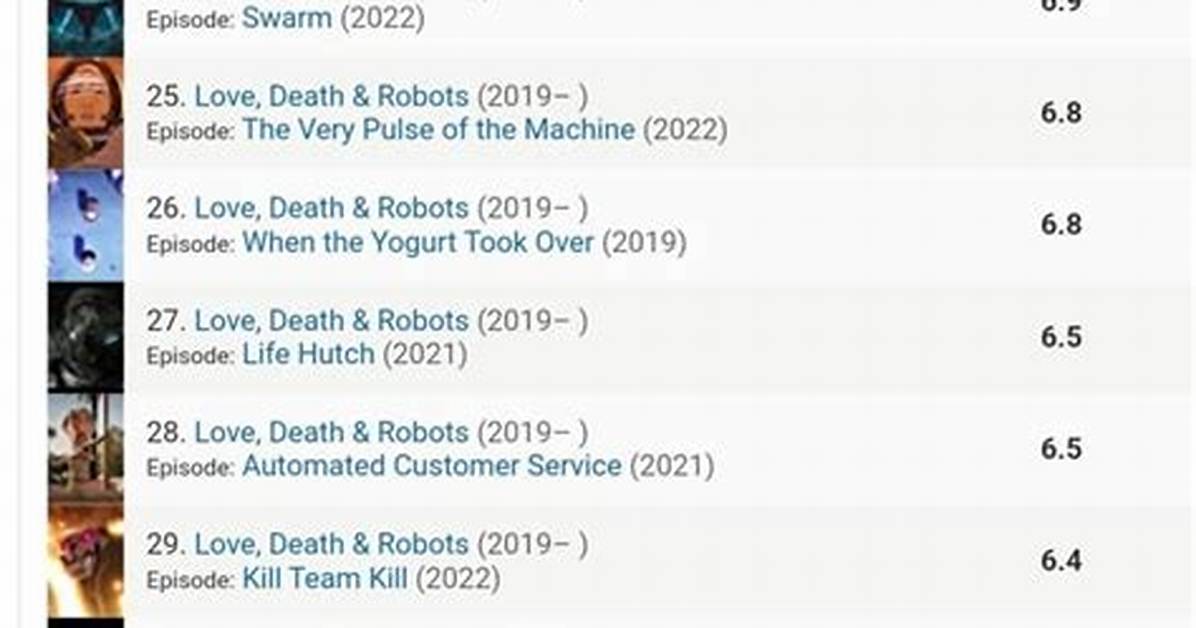This screenshot has width=1196, height=628.
Task: Click the 6.4 rating for Kill Team Kill
Action: point(1061,561)
